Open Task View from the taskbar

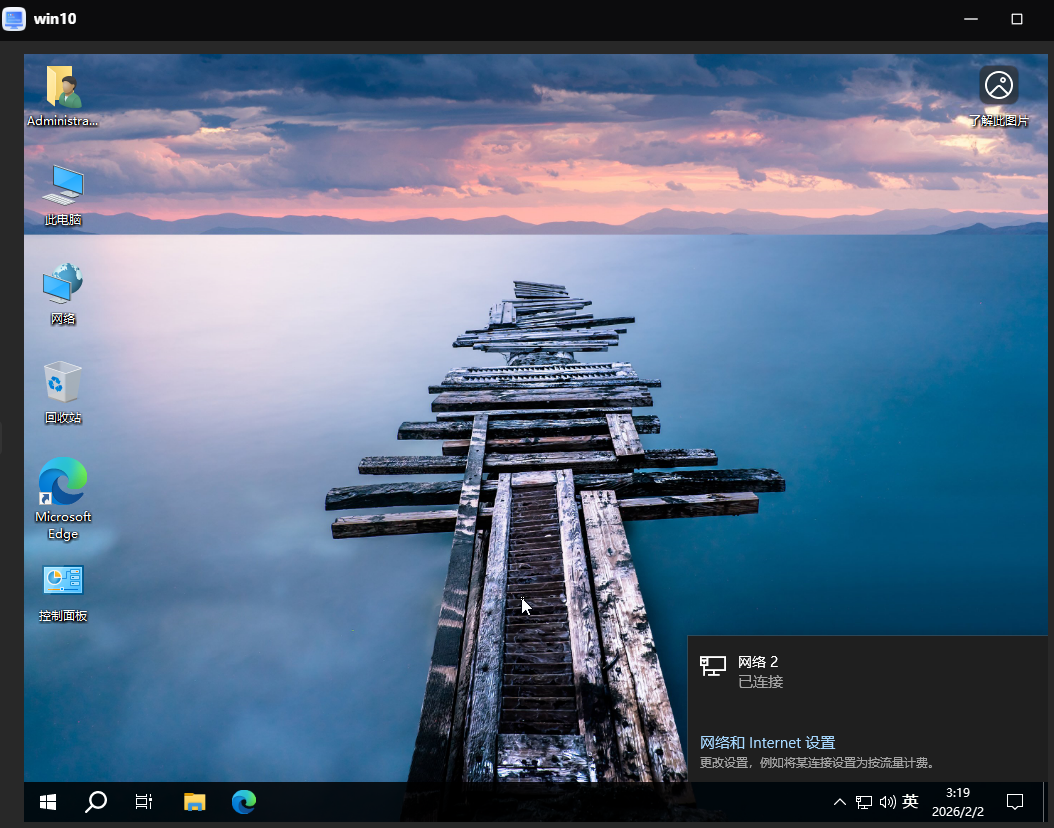point(144,801)
